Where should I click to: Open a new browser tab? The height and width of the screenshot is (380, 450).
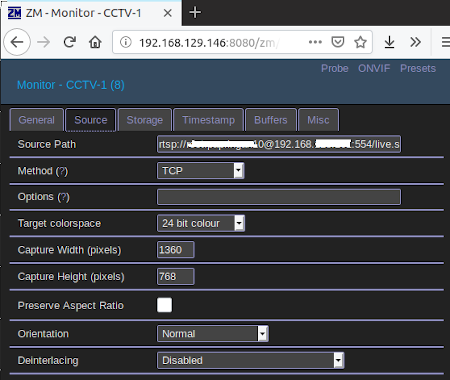point(195,13)
